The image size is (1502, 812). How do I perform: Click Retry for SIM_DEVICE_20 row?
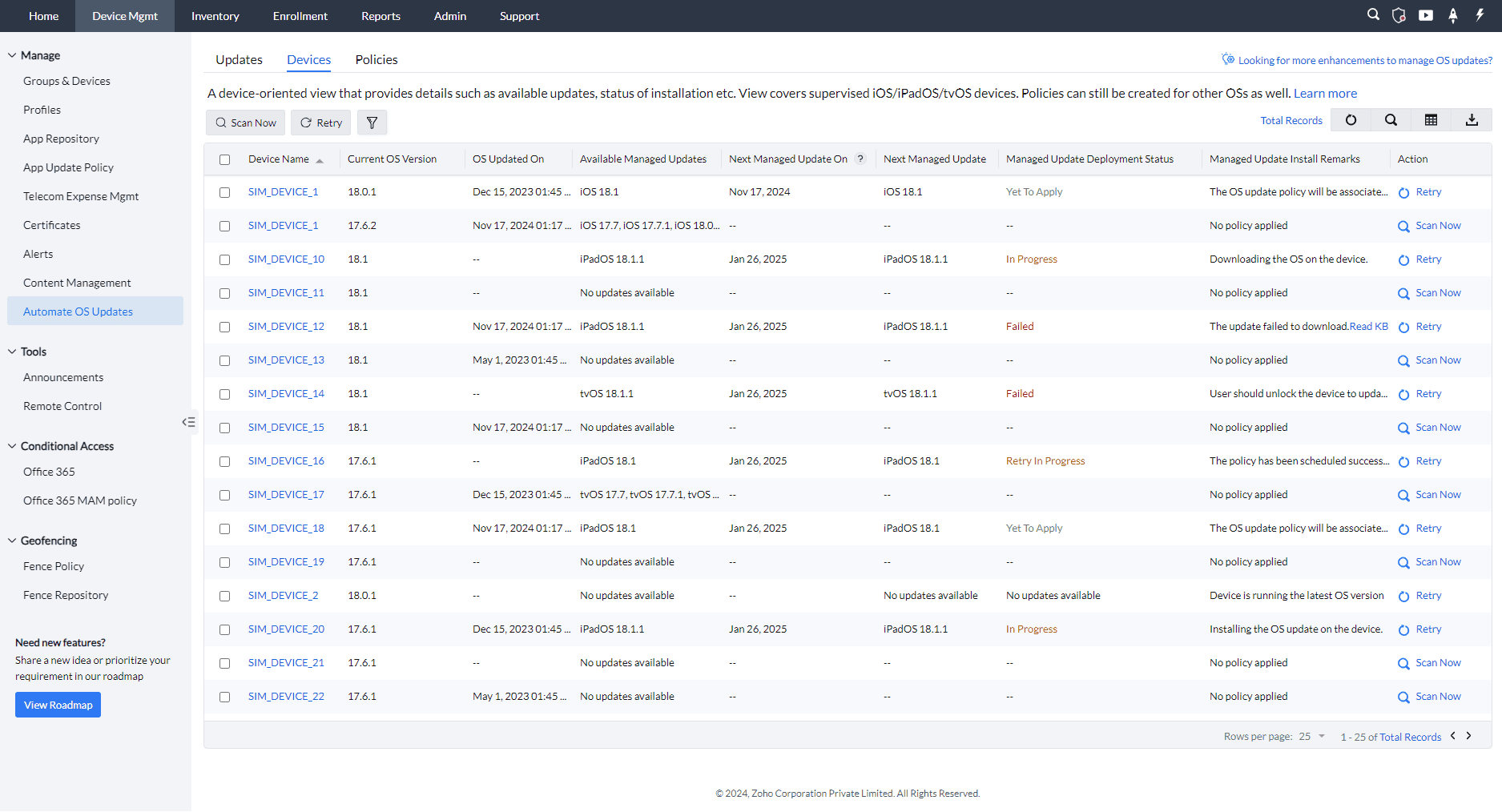(1419, 629)
